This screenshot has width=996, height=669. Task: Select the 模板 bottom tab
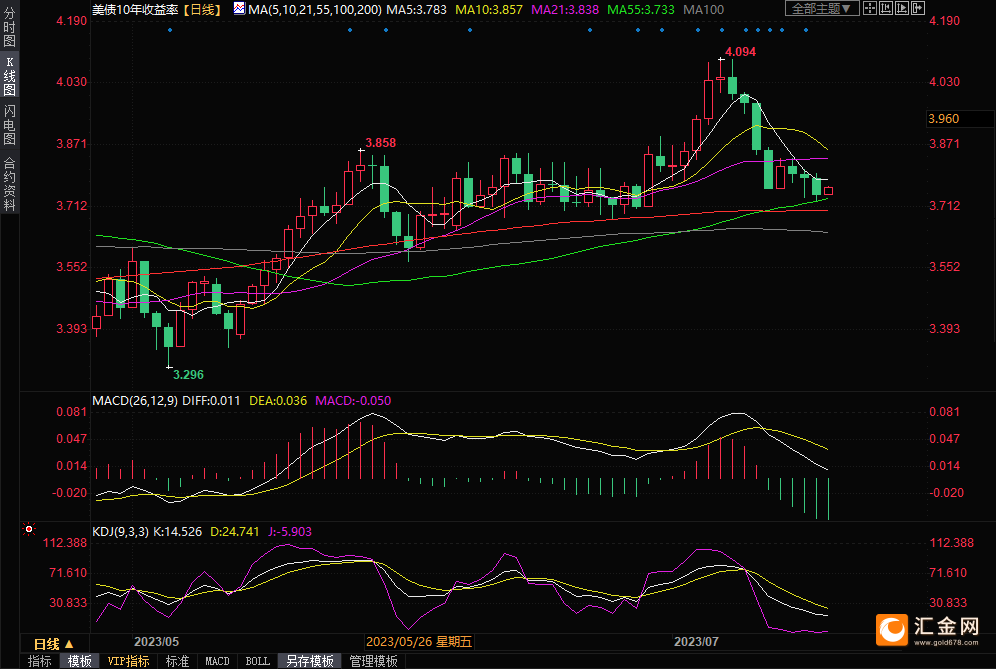point(79,661)
